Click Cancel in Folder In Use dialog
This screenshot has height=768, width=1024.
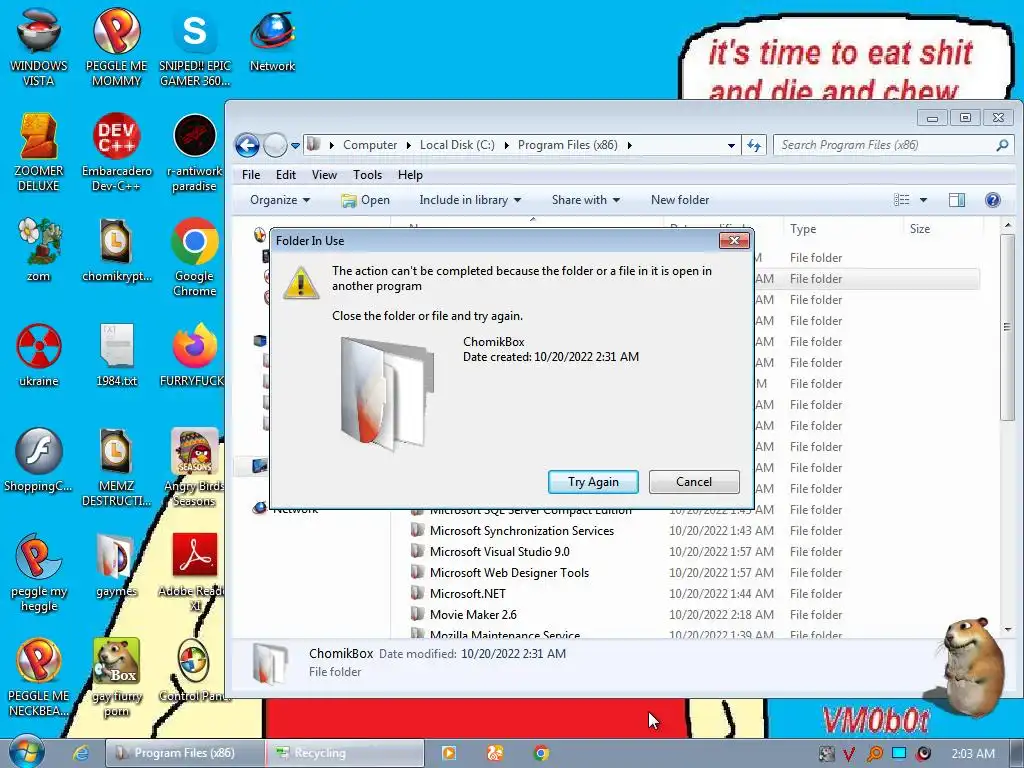click(694, 482)
